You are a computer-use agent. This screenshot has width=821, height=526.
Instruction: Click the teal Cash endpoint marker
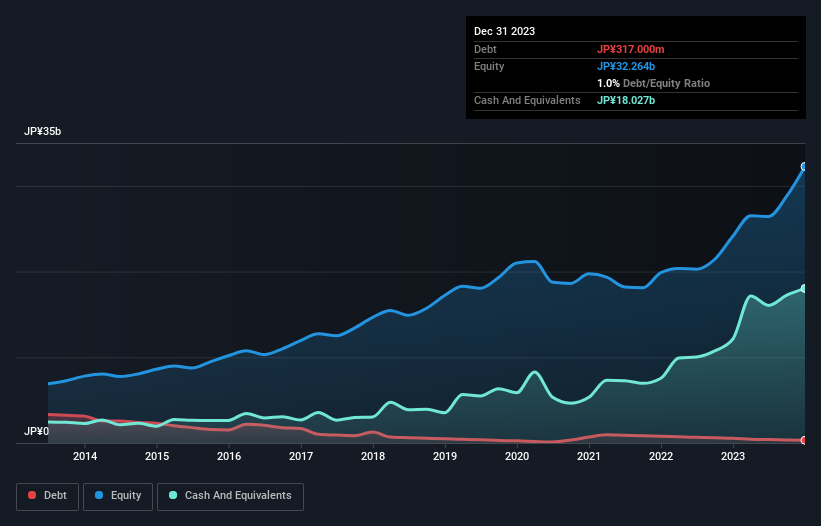click(804, 289)
